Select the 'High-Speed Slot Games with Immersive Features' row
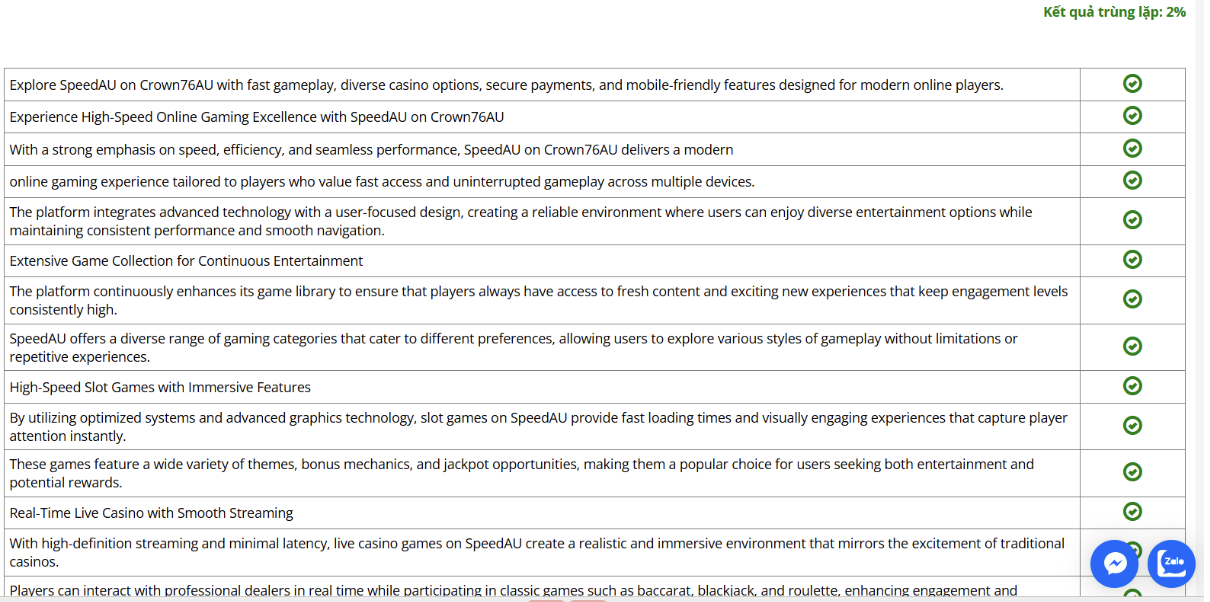The width and height of the screenshot is (1210, 602). [160, 387]
